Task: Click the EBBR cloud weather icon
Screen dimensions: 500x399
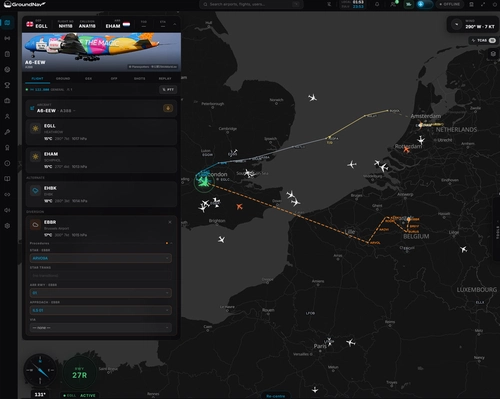Action: pos(35,225)
